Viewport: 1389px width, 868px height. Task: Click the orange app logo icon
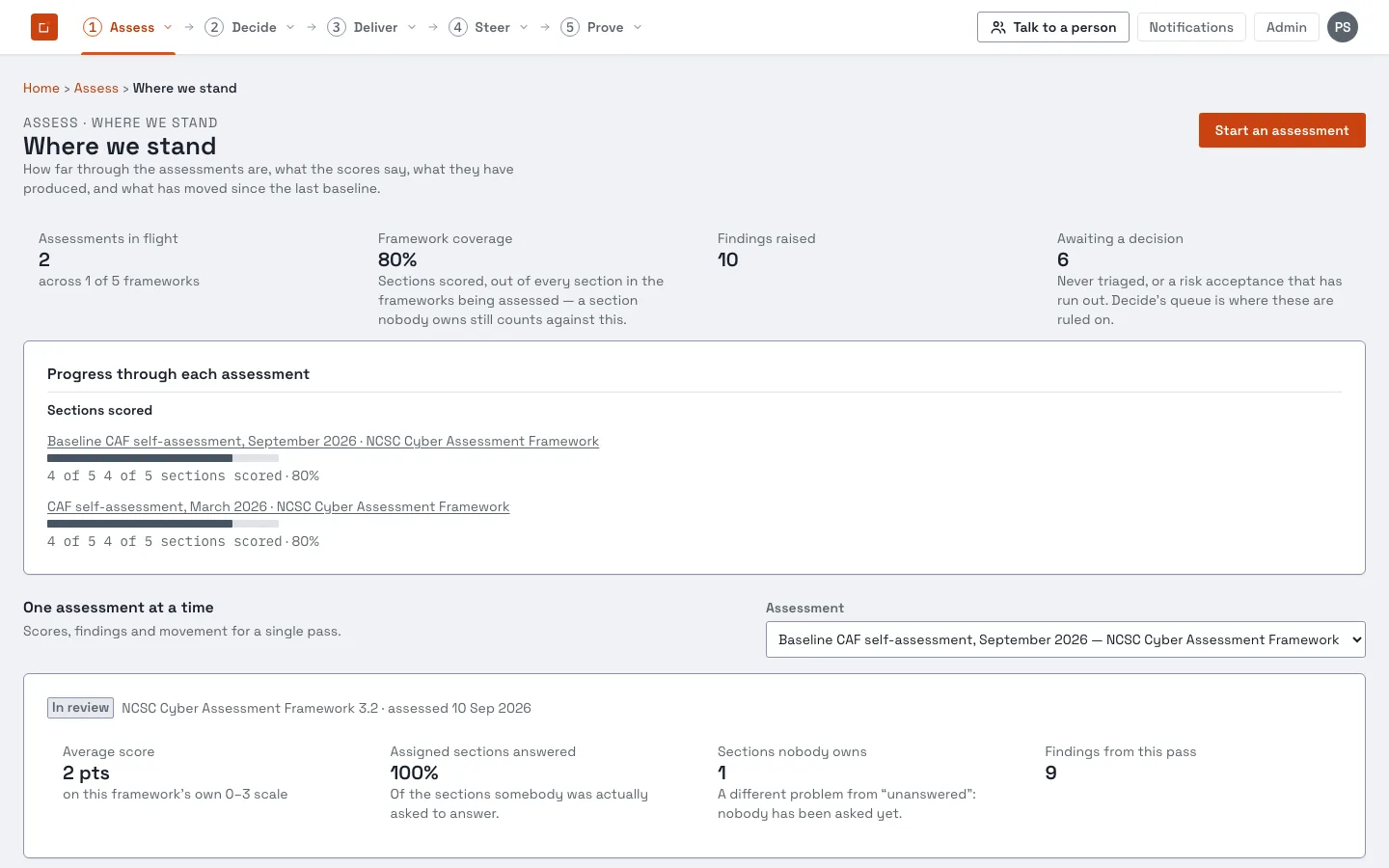tap(44, 27)
